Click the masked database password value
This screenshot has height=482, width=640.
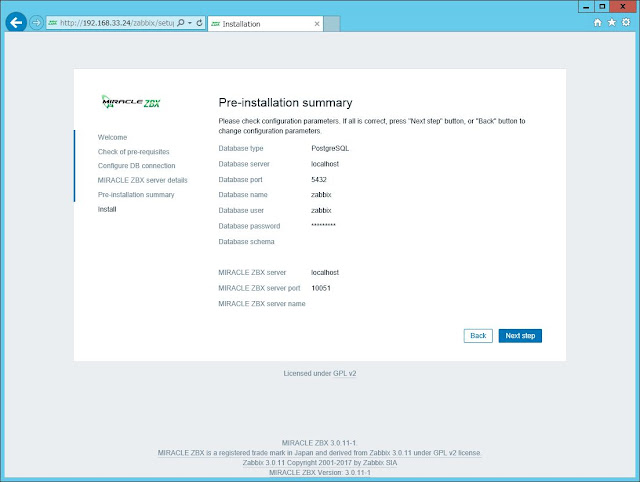323,225
